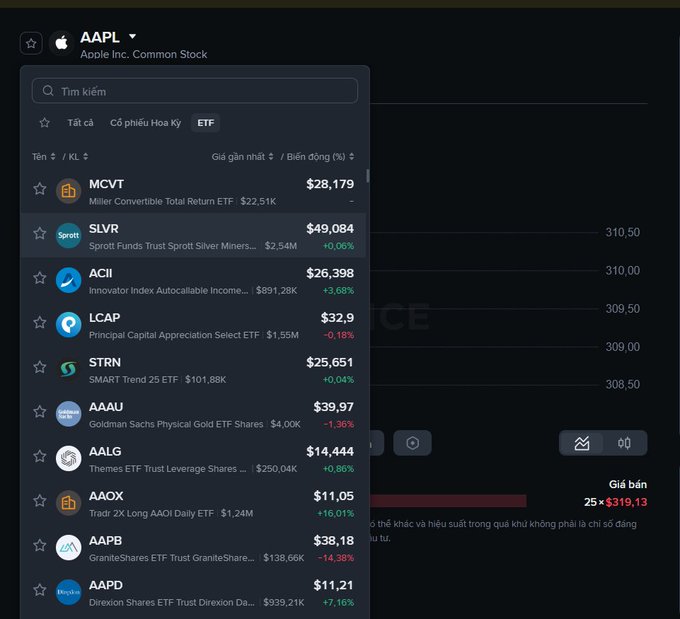Click the Giá bán label

[628, 485]
